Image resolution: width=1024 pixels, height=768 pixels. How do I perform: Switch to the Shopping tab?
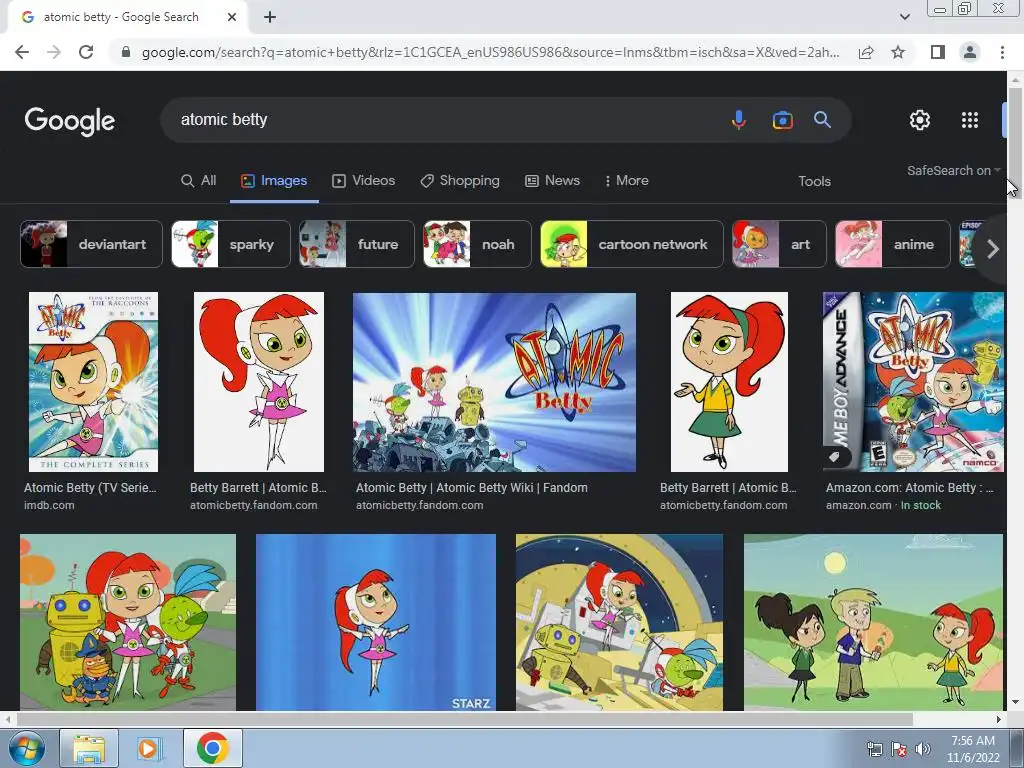pyautogui.click(x=460, y=181)
